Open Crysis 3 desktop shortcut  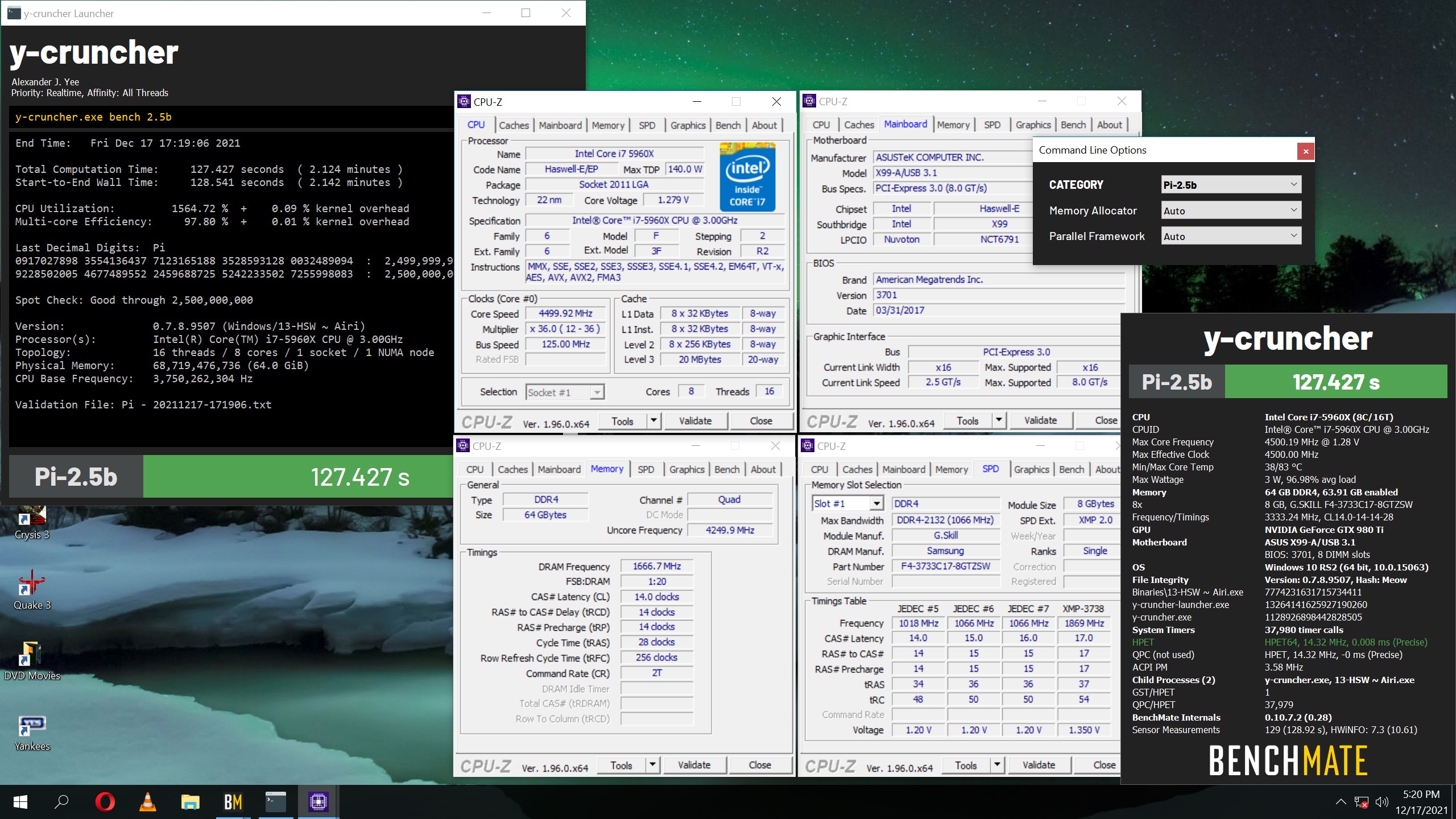point(32,522)
